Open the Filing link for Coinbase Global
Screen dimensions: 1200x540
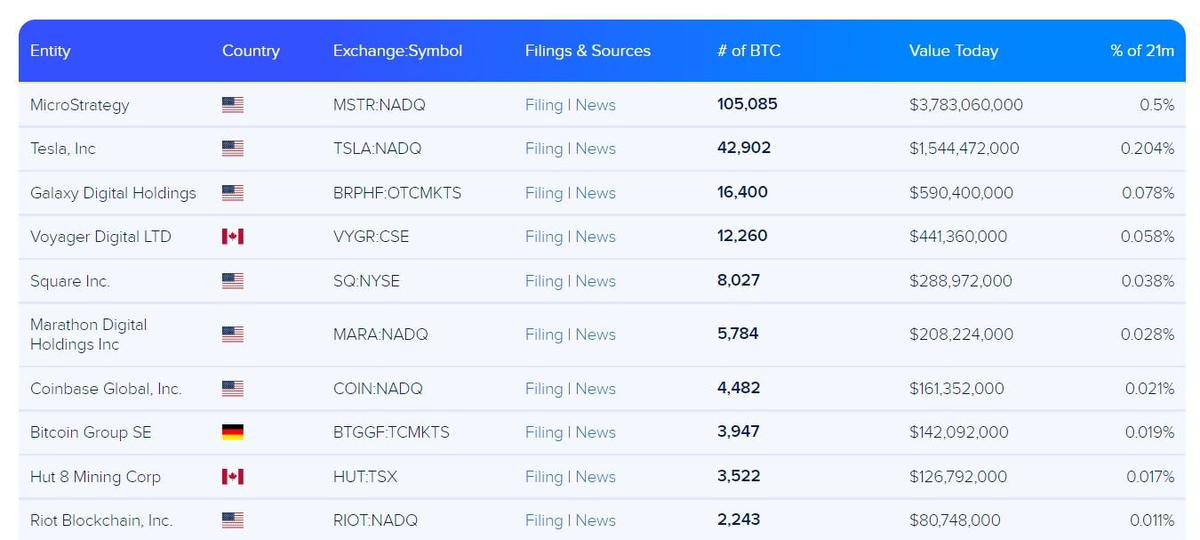click(544, 388)
